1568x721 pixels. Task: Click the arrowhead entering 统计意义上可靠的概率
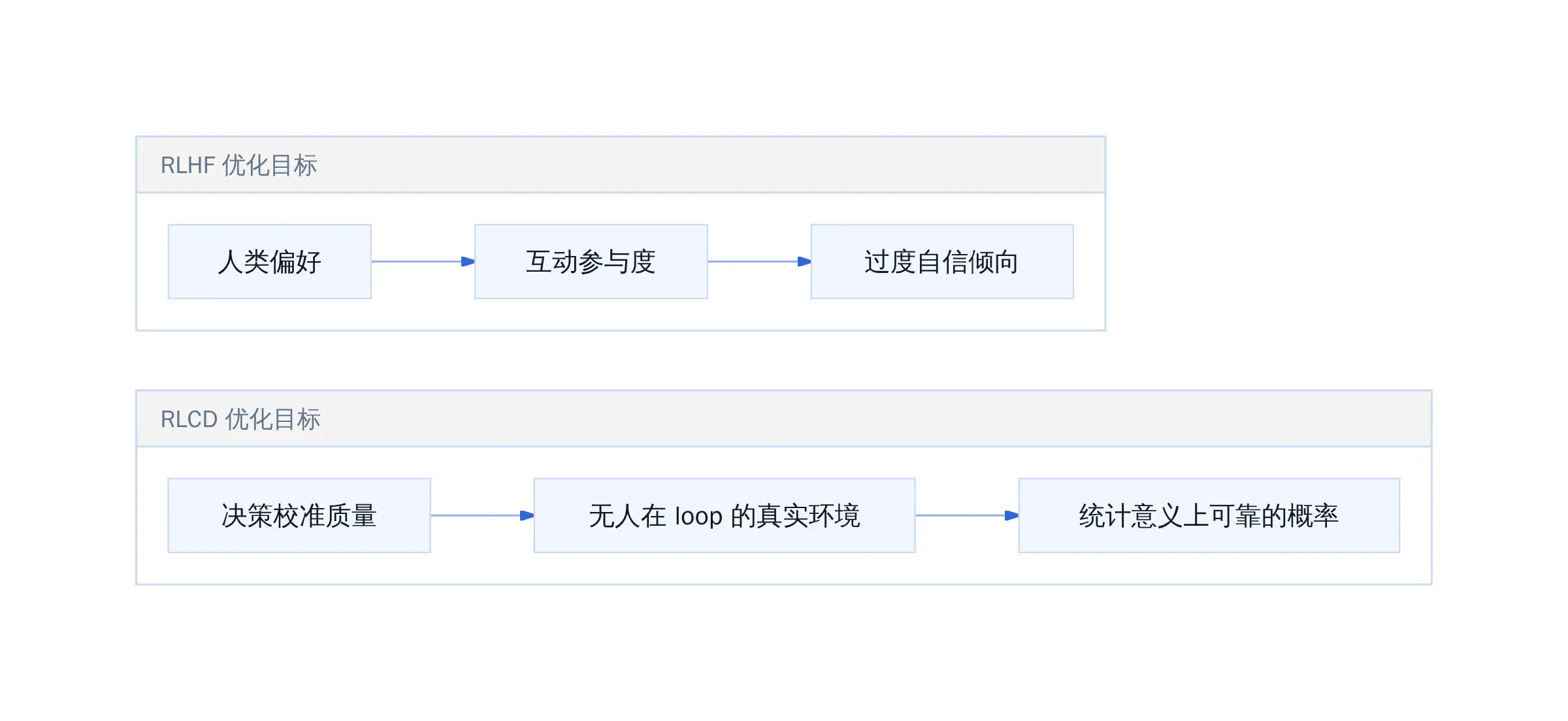click(x=1012, y=516)
